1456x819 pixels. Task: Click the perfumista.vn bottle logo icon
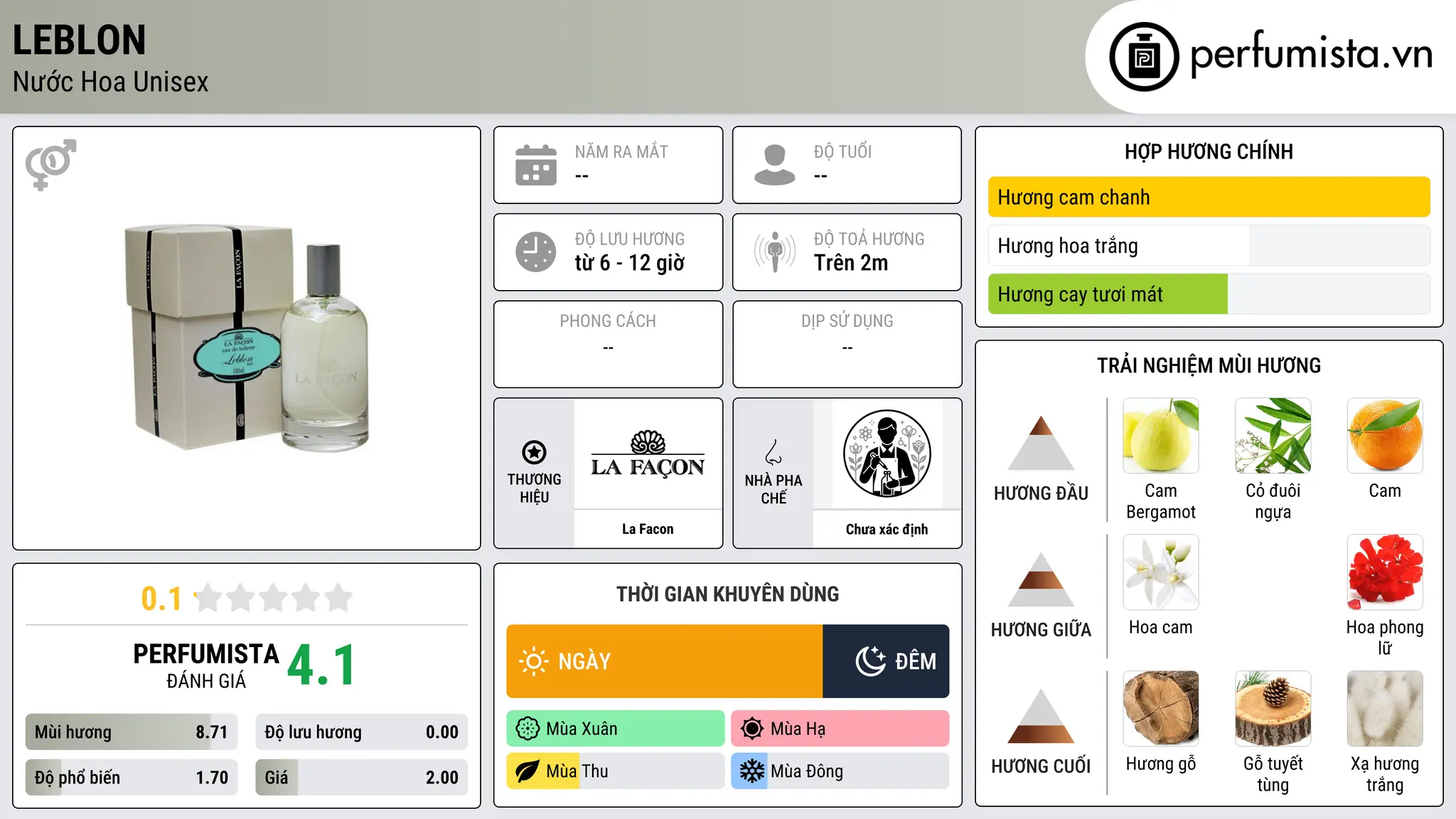coord(1144,57)
